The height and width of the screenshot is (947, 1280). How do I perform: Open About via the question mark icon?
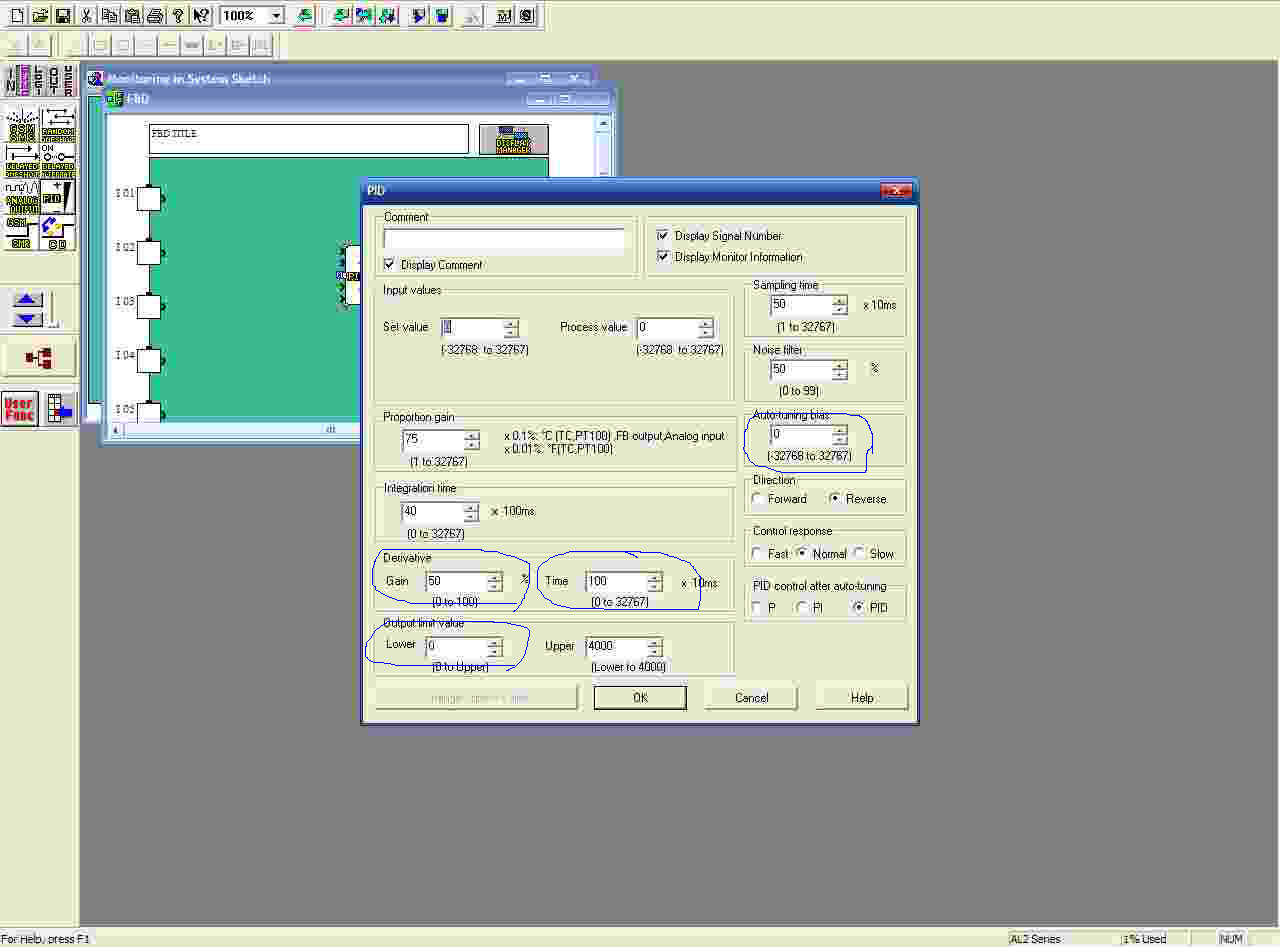(178, 16)
